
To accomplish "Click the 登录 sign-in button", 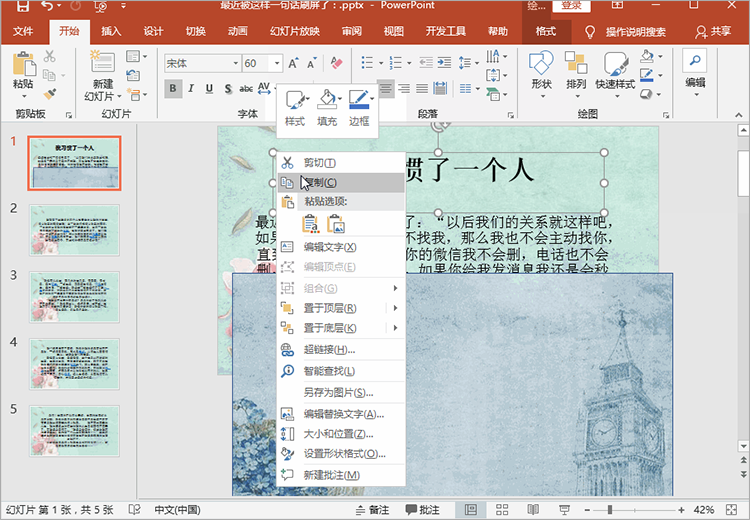I will [x=572, y=6].
